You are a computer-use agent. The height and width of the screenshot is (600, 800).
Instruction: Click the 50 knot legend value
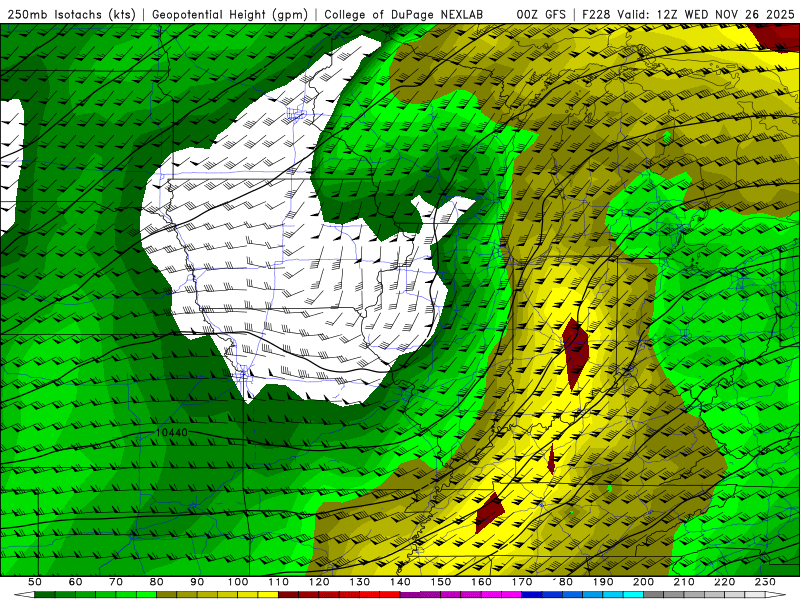pos(35,582)
